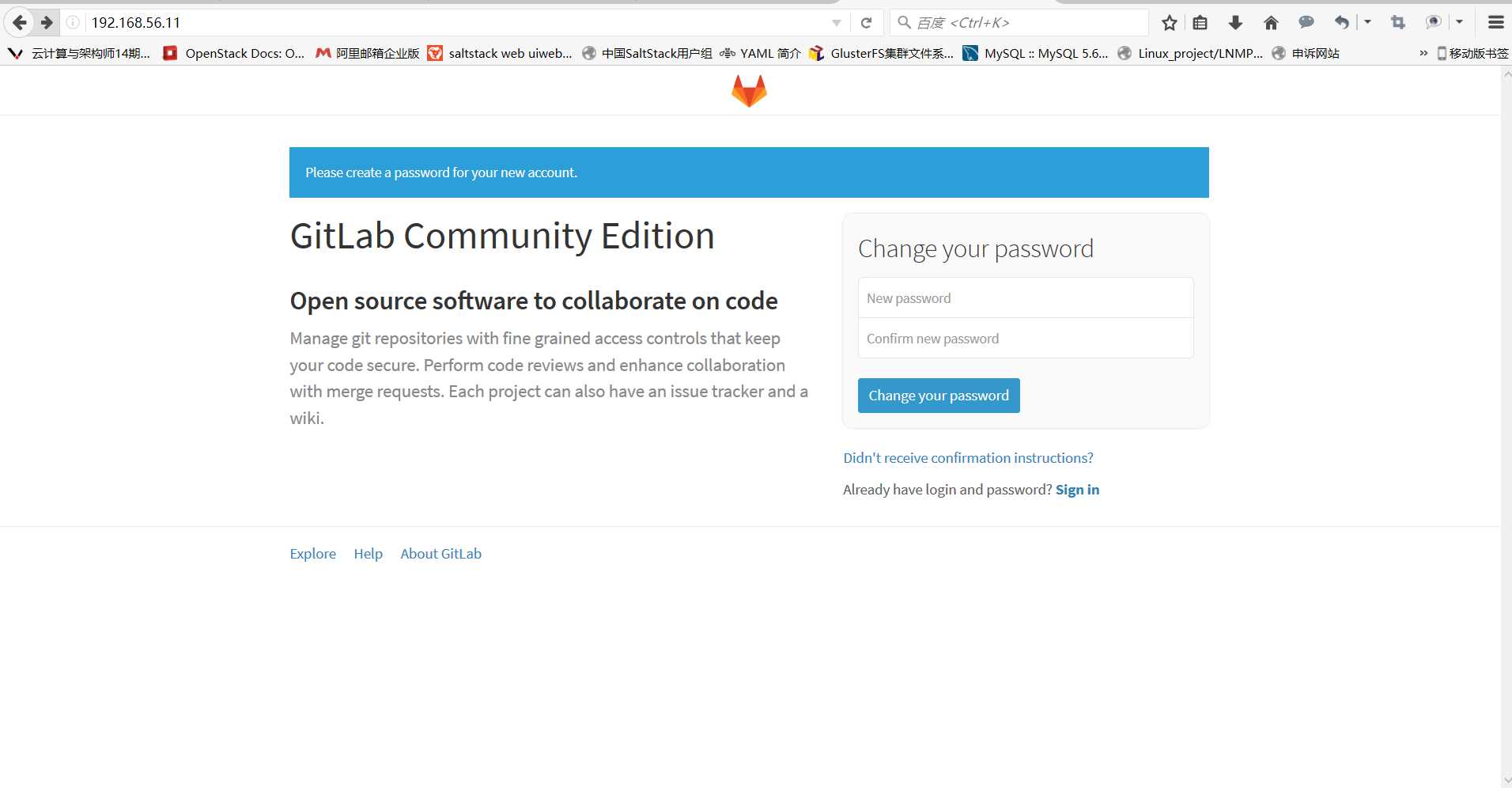Click the scrollbar up arrow

[x=1506, y=73]
